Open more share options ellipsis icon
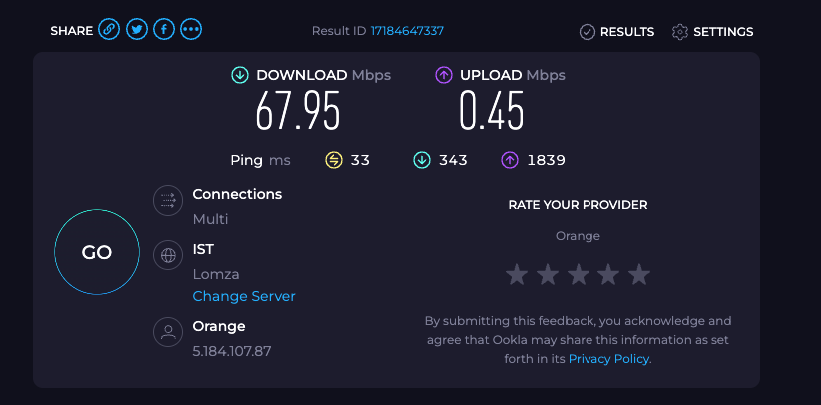Viewport: 821px width, 405px height. click(191, 29)
